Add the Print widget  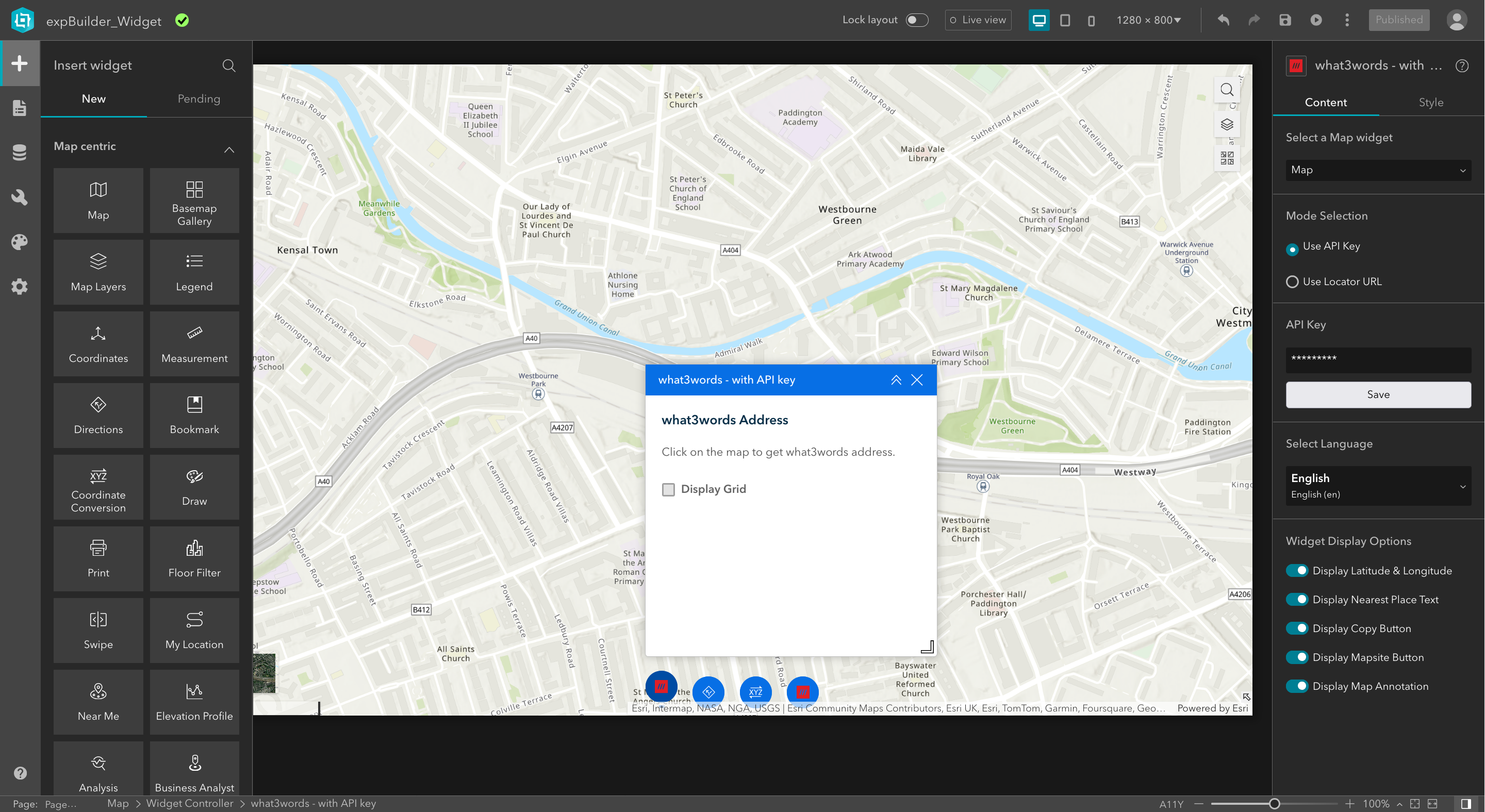coord(98,558)
